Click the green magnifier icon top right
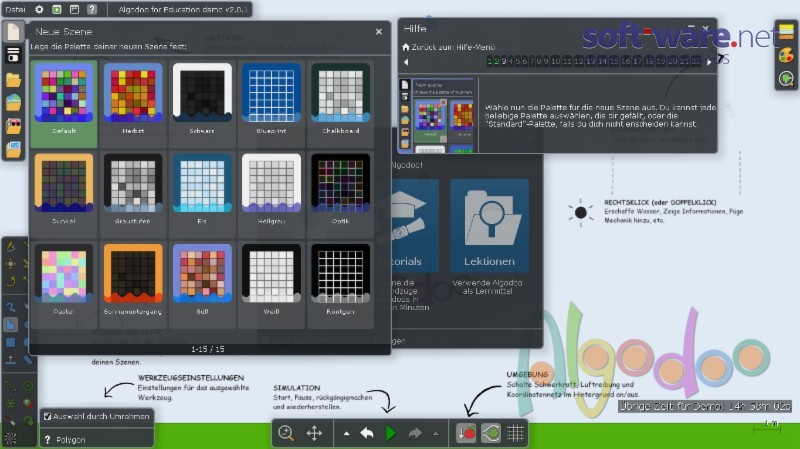 [786, 78]
